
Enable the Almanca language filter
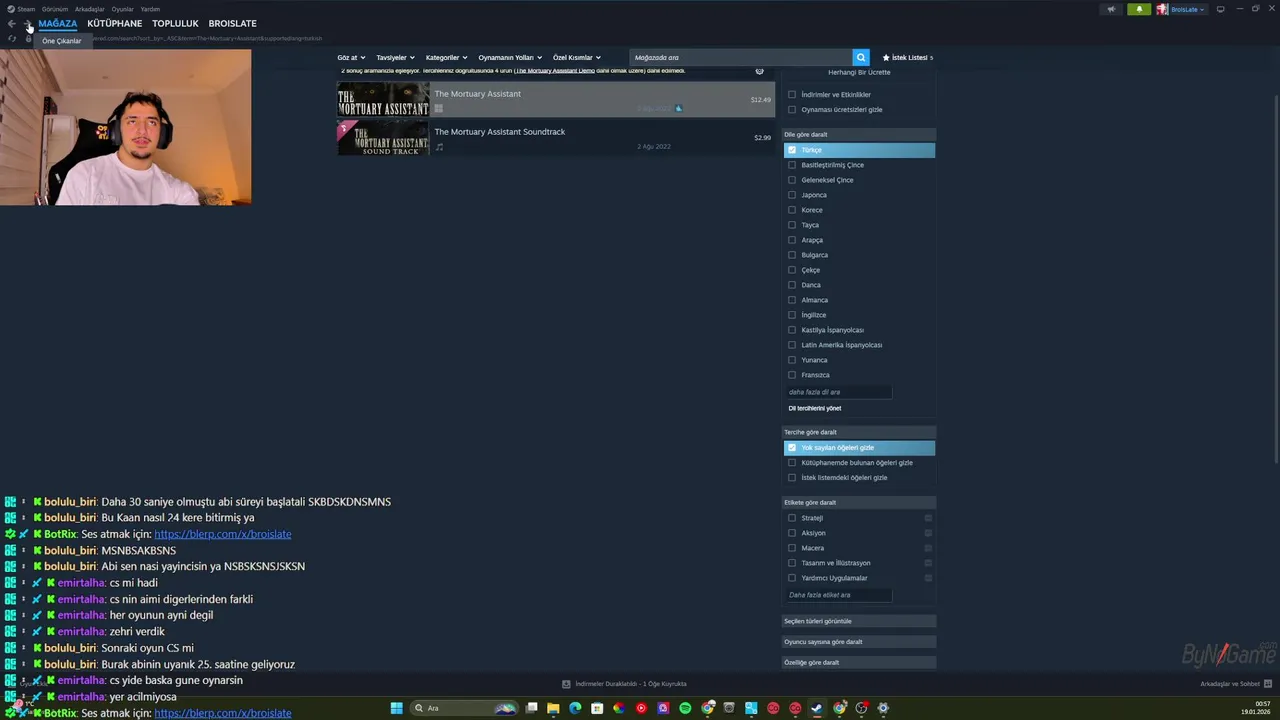pos(792,300)
